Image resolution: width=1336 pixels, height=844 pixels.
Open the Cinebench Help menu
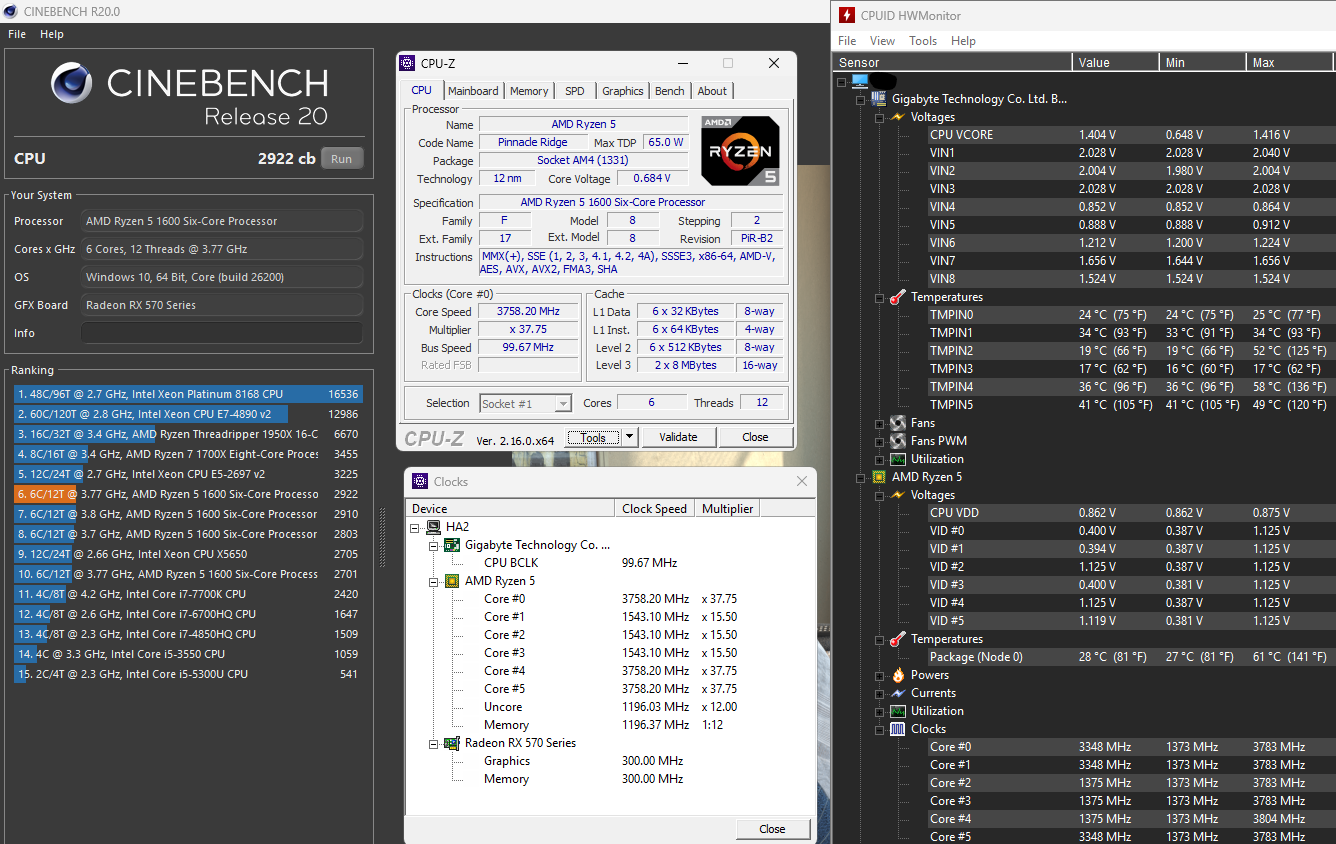(52, 34)
